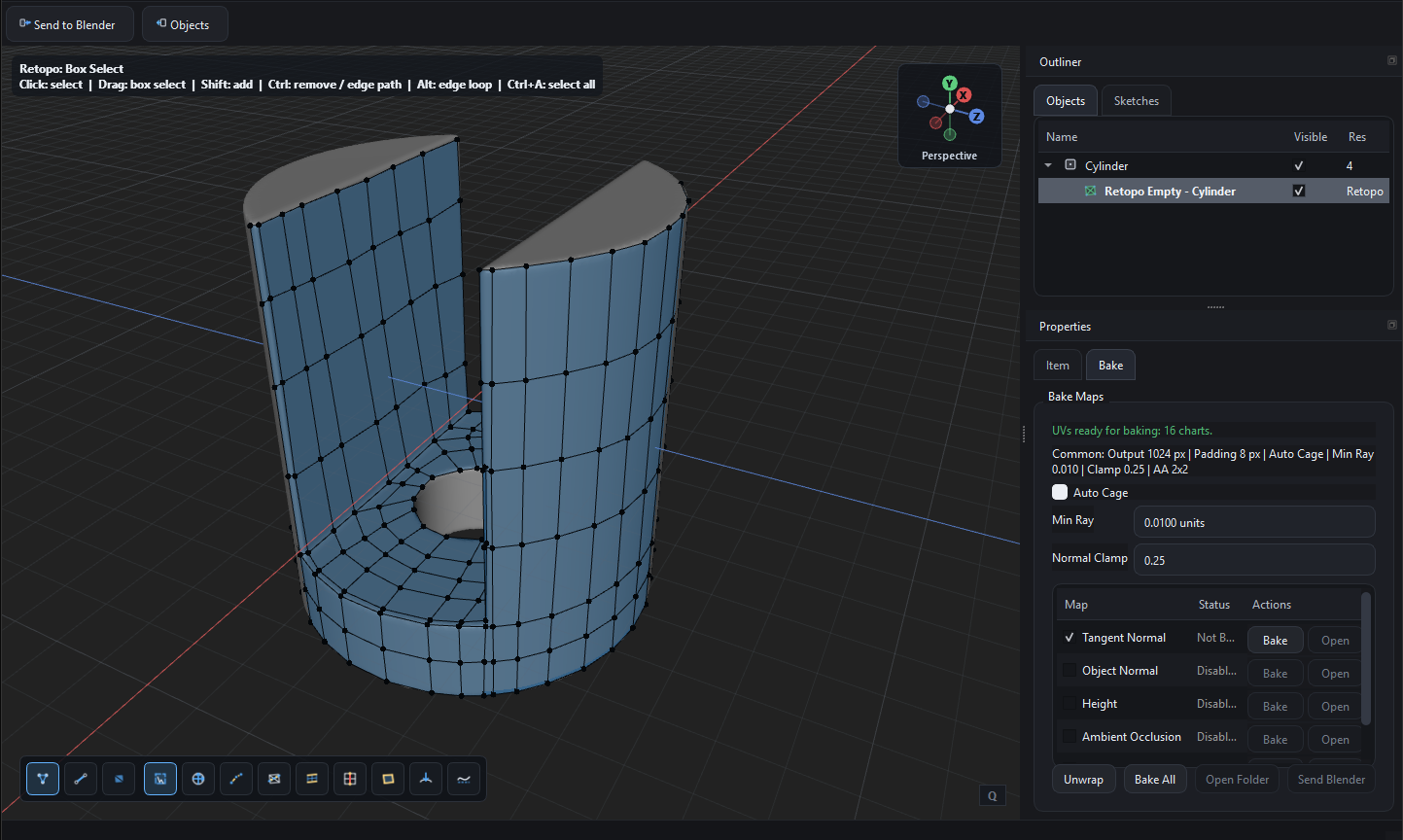Click the Send Blender button

[1331, 780]
